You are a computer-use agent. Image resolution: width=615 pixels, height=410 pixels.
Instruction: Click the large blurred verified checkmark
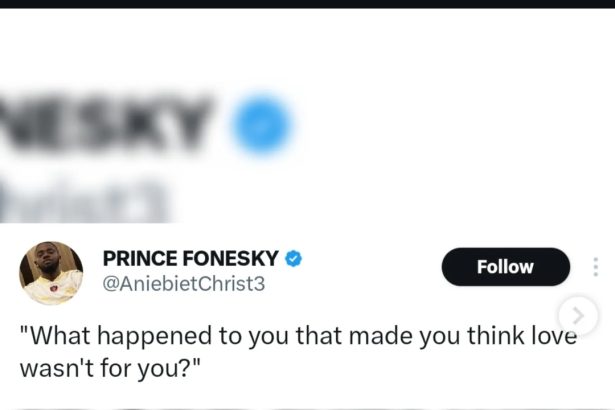[x=262, y=127]
